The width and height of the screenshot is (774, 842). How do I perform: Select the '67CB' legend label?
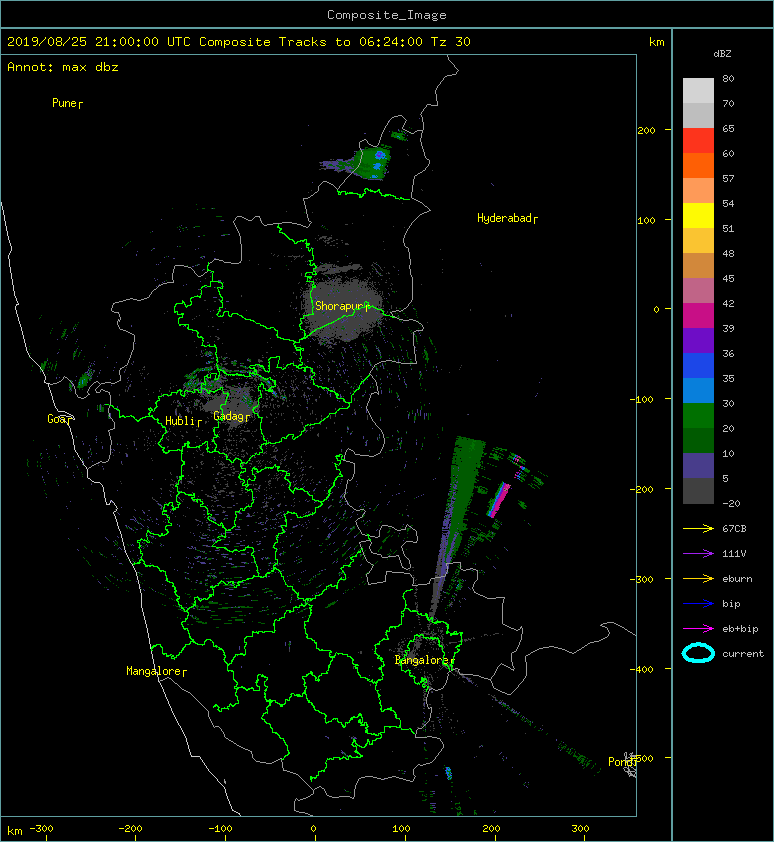[x=734, y=528]
